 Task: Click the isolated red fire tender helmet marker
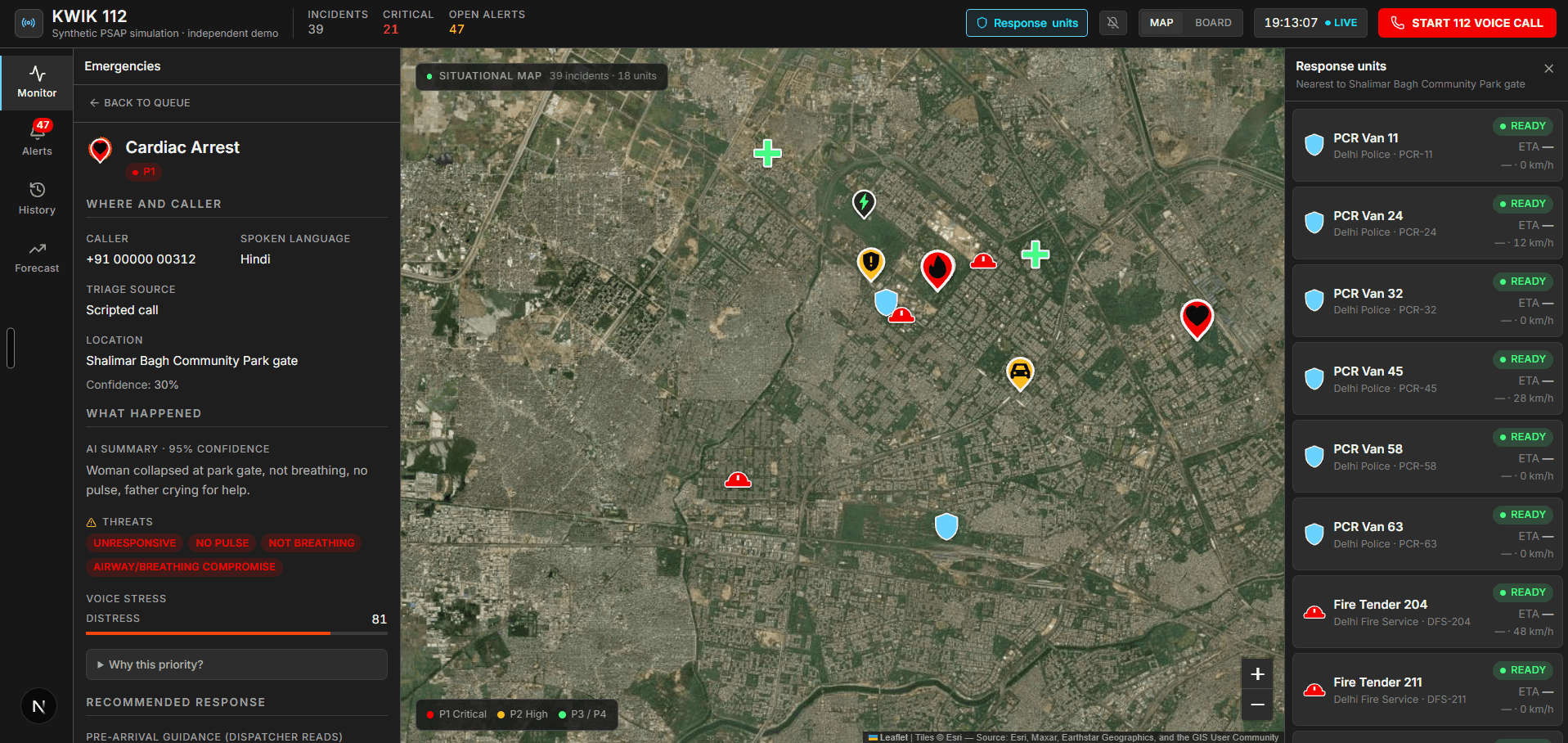pos(738,480)
